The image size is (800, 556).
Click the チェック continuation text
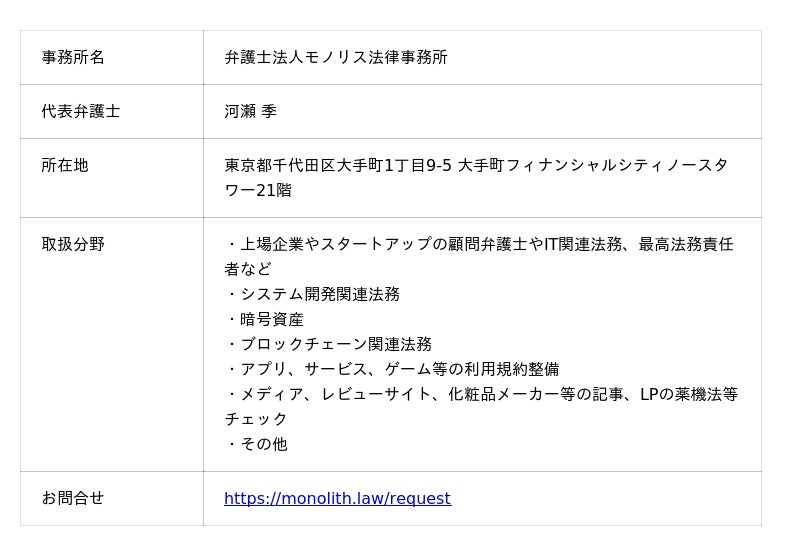(256, 419)
